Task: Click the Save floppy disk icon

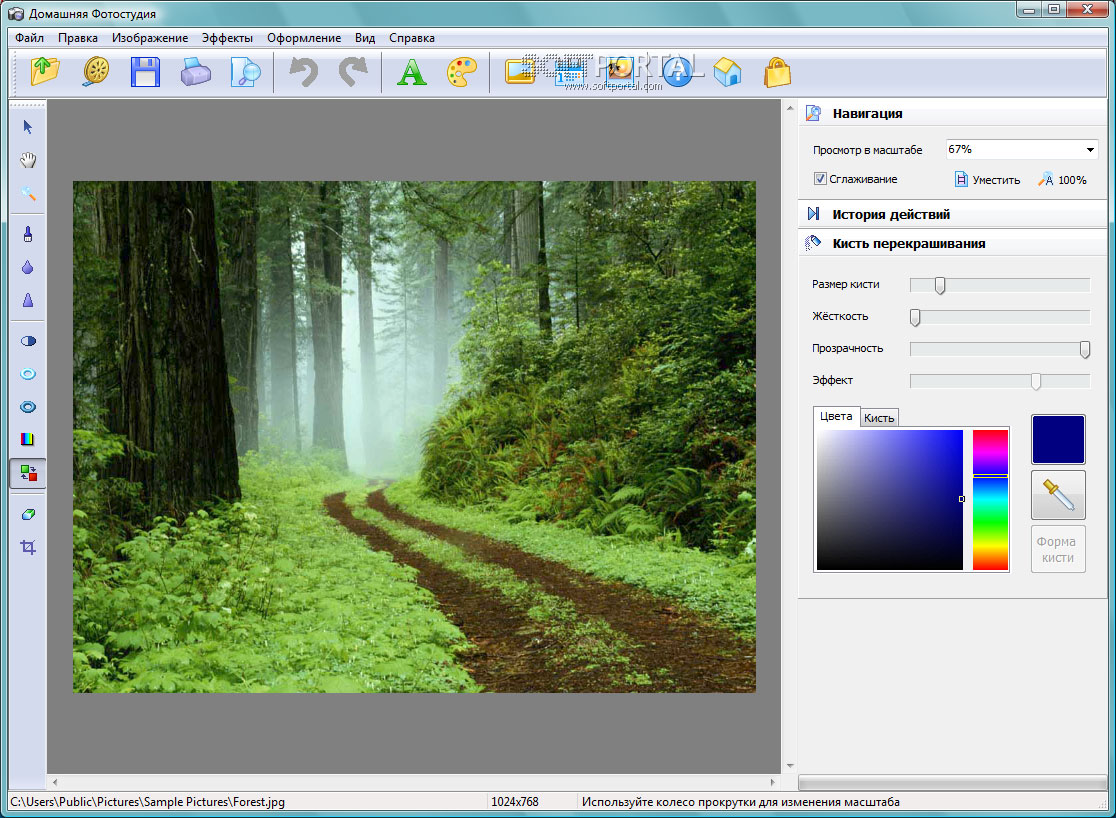Action: click(146, 72)
